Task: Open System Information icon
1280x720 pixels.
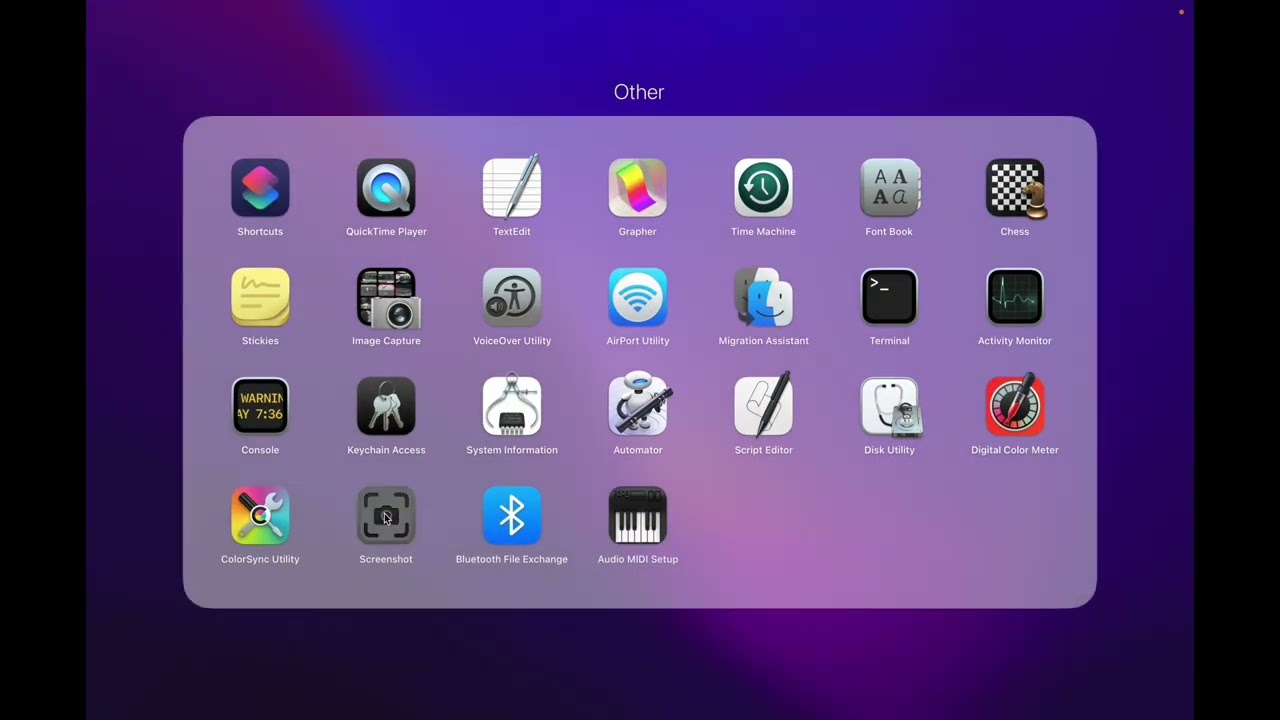Action: pyautogui.click(x=512, y=406)
